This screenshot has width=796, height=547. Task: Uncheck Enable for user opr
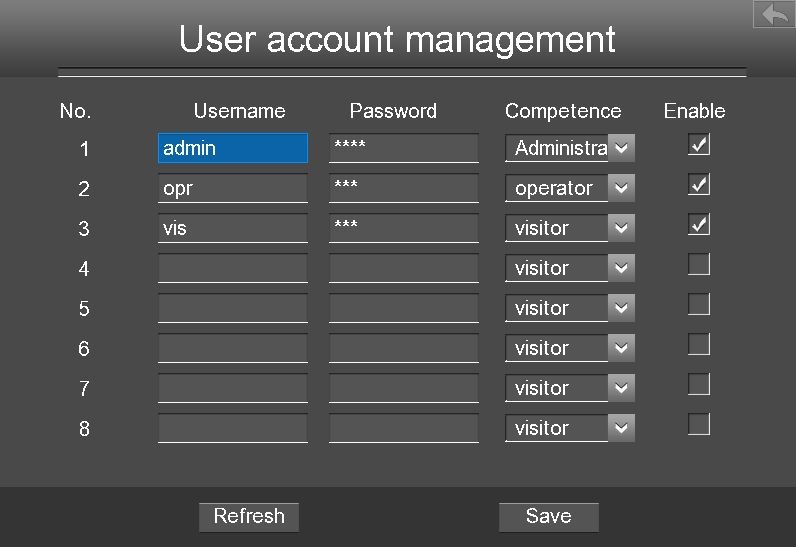[x=699, y=185]
